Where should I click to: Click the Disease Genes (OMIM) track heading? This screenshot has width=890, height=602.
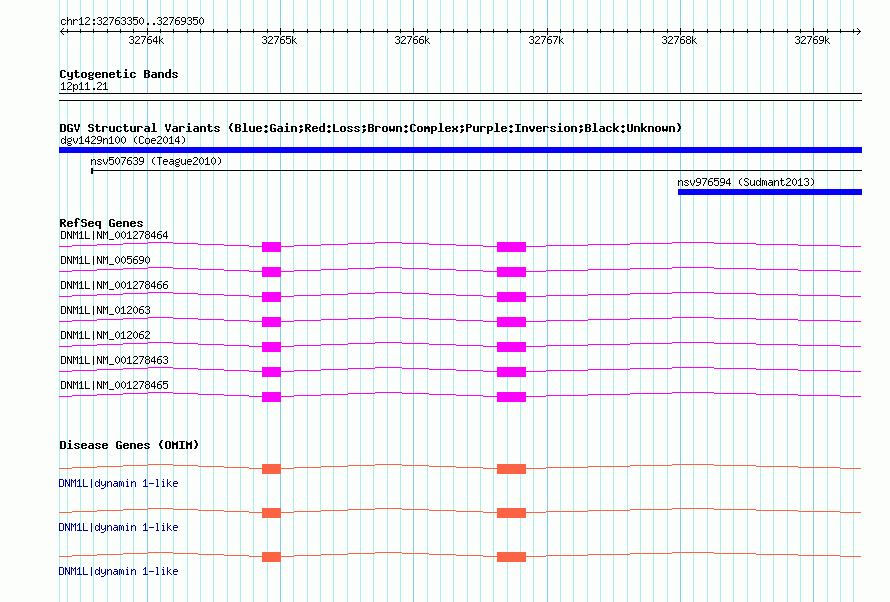coord(129,445)
